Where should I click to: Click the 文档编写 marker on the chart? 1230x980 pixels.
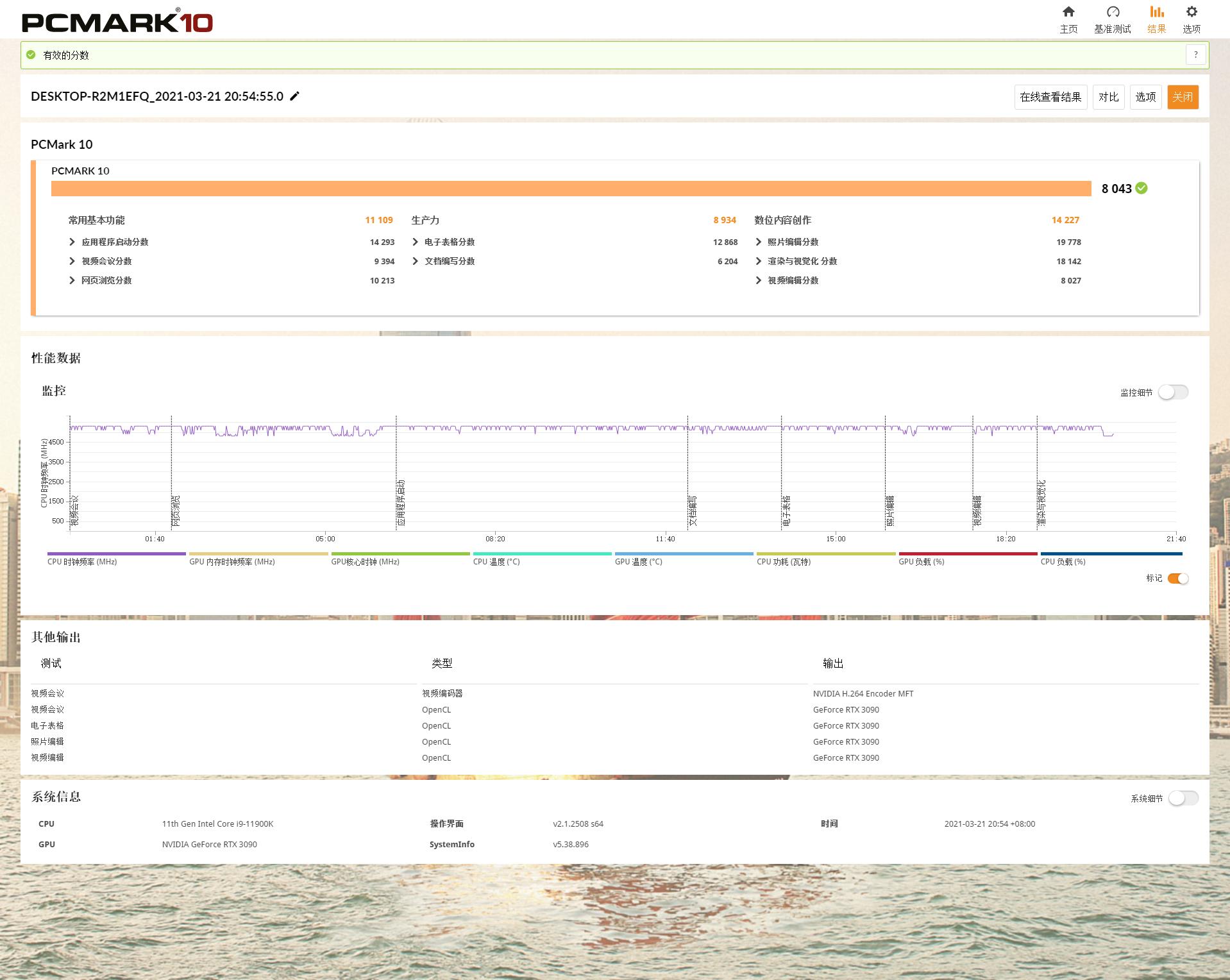click(693, 511)
